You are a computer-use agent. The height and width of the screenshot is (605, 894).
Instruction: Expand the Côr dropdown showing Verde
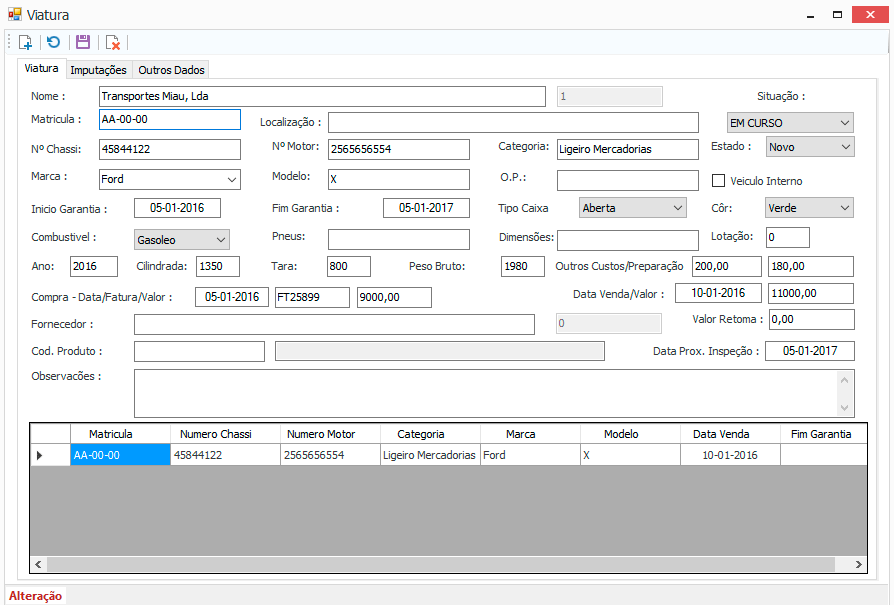click(809, 208)
